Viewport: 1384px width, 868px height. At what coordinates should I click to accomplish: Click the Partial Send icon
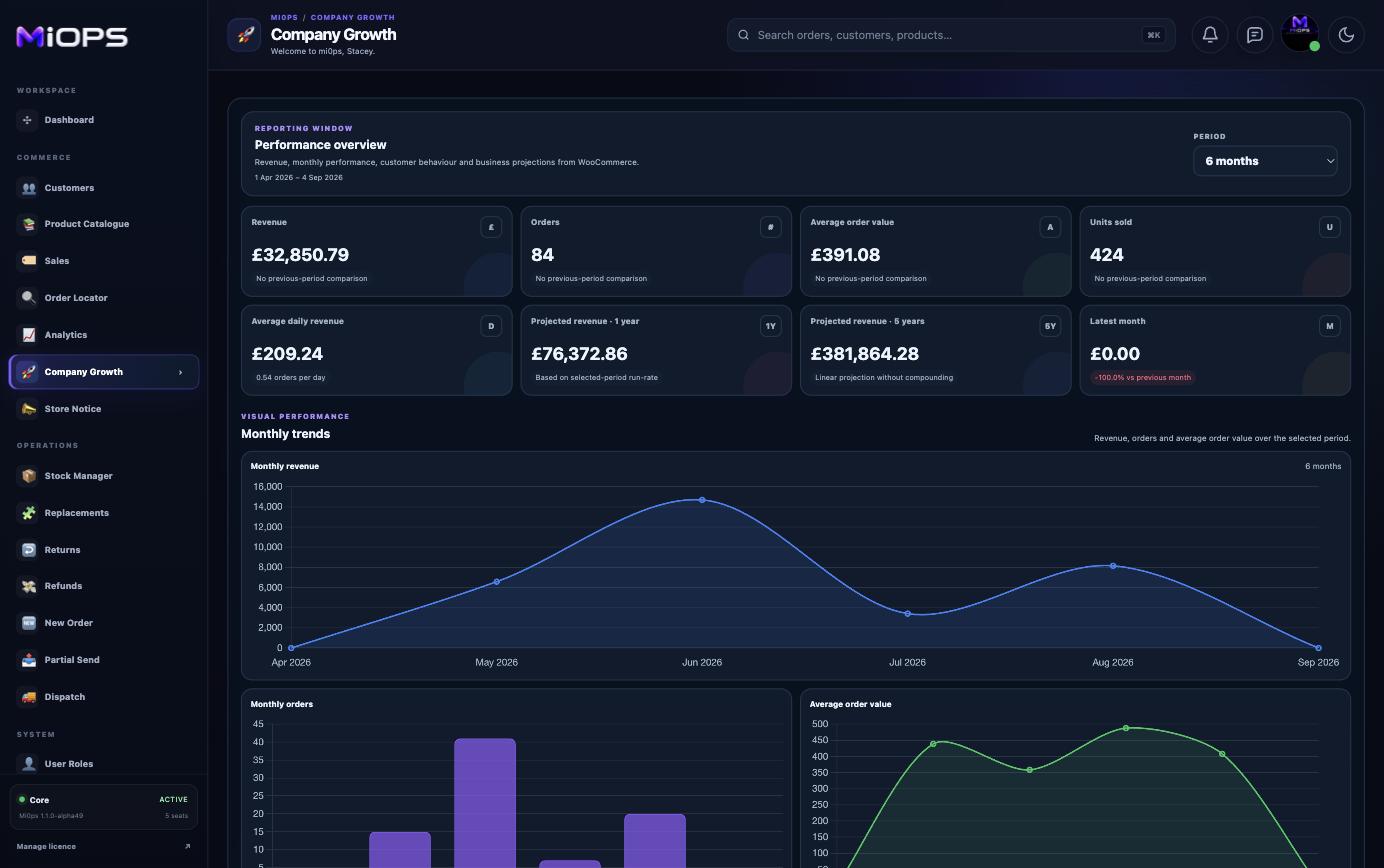pyautogui.click(x=28, y=660)
